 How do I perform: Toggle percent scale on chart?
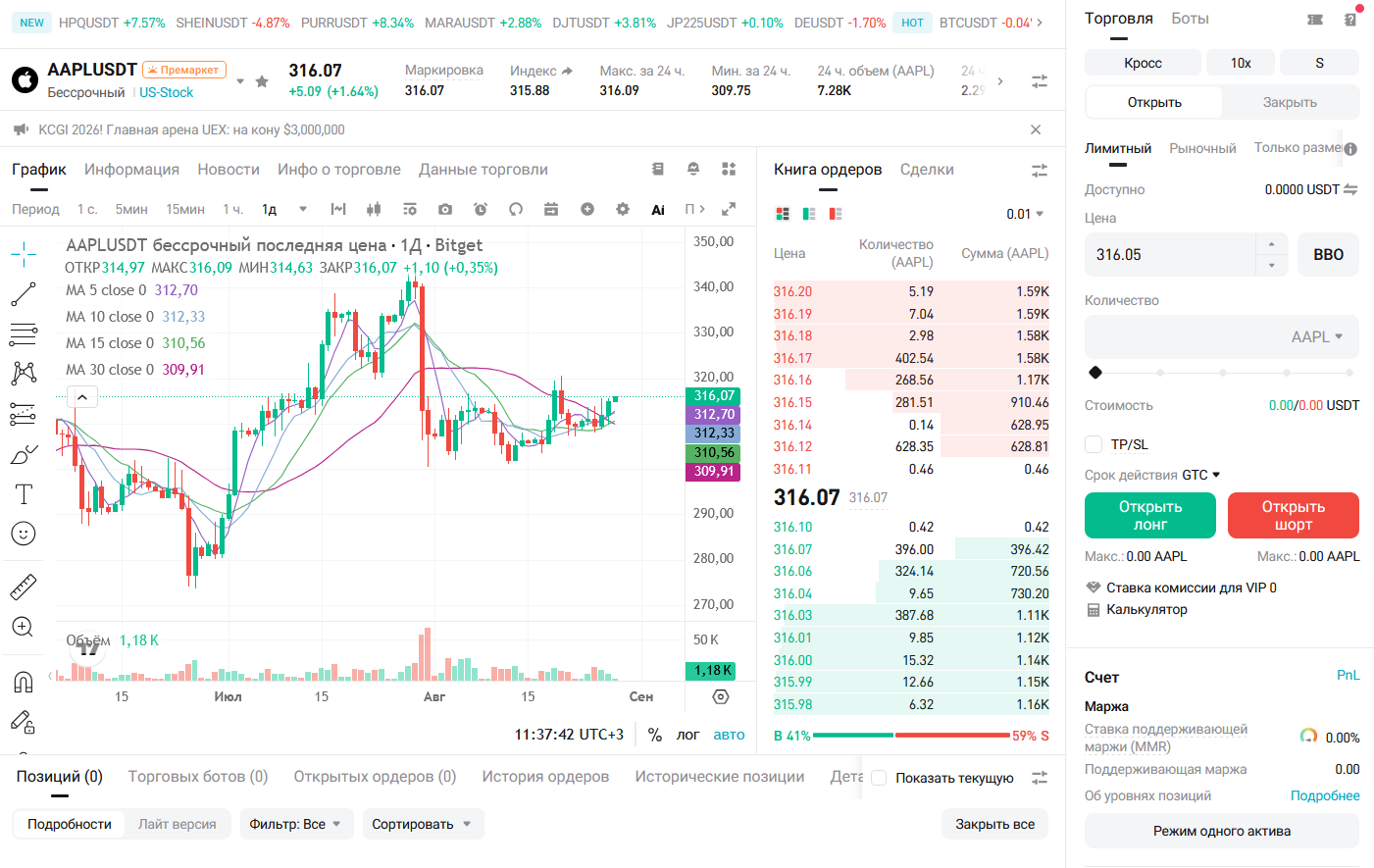coord(655,735)
